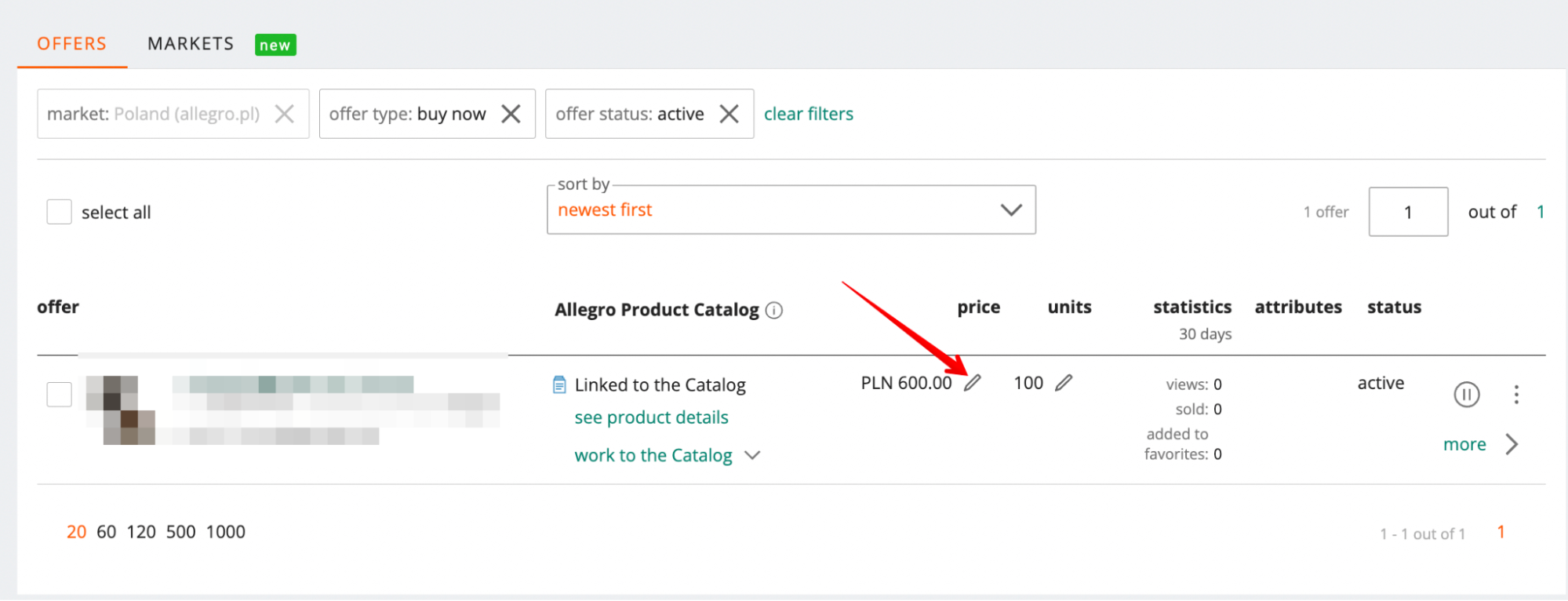
Task: Open the sort by dropdown
Action: point(791,210)
